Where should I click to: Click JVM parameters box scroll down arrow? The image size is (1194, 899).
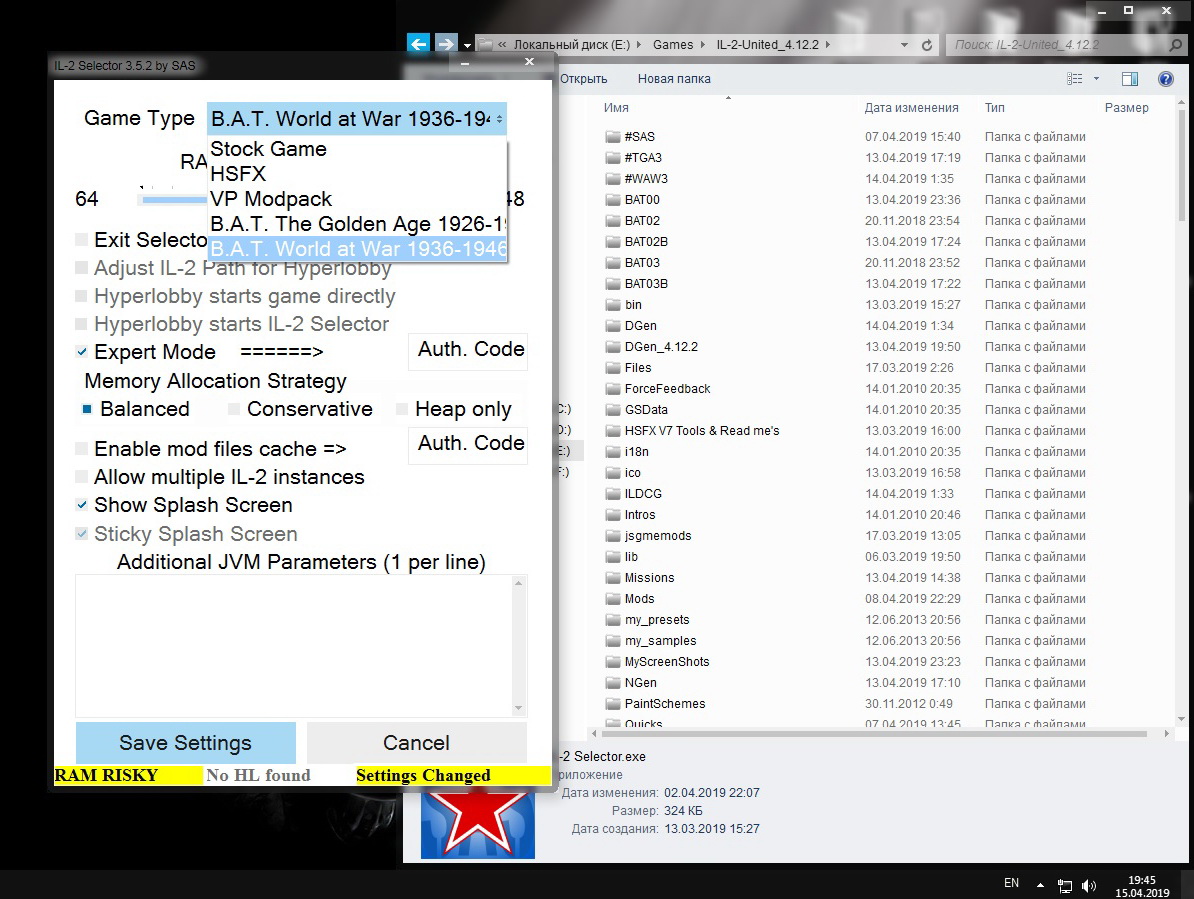coord(519,708)
